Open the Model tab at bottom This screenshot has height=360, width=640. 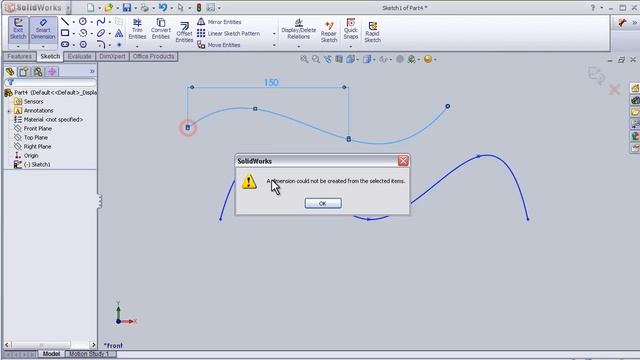point(51,354)
